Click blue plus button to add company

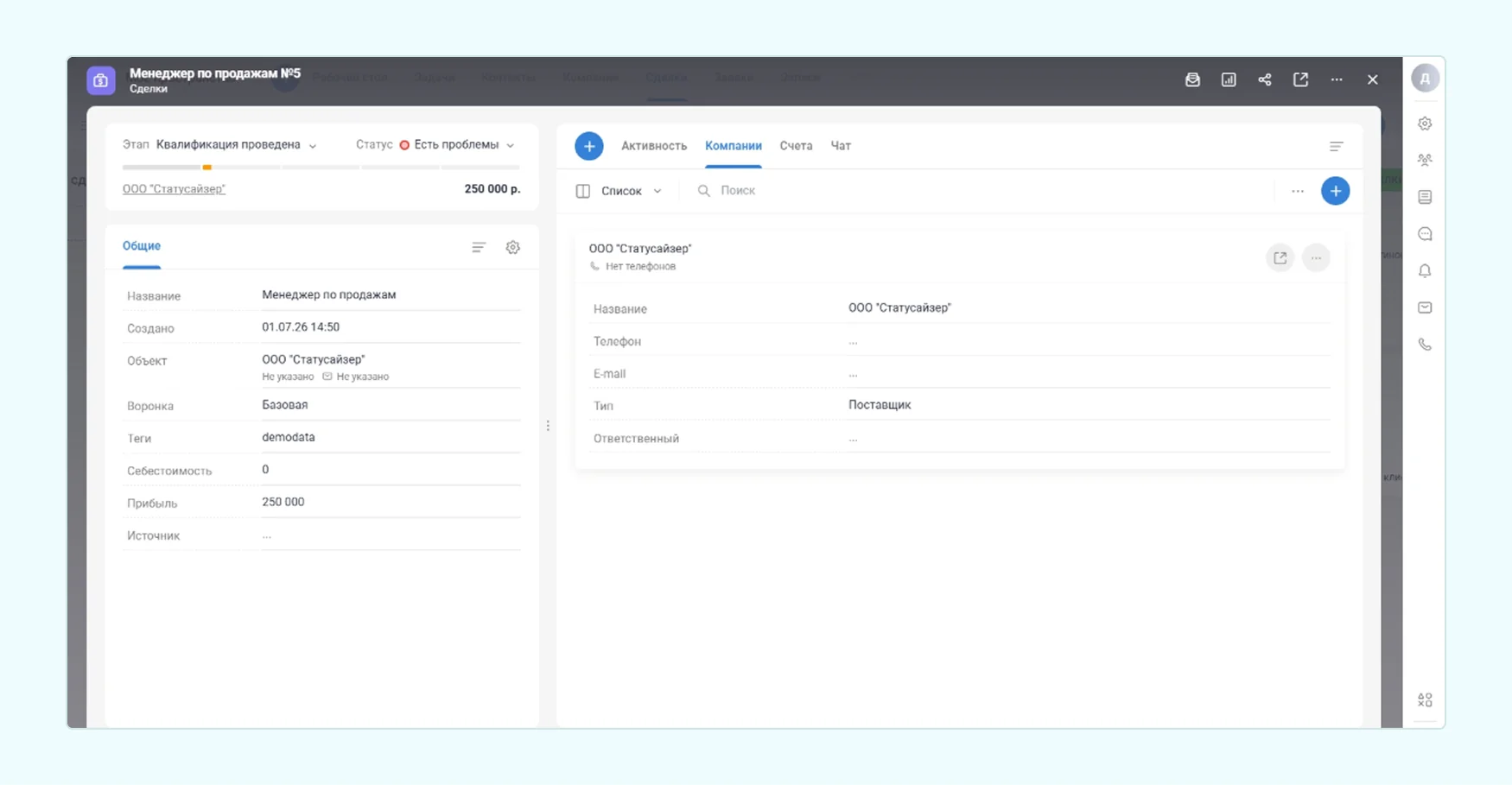pos(1336,191)
